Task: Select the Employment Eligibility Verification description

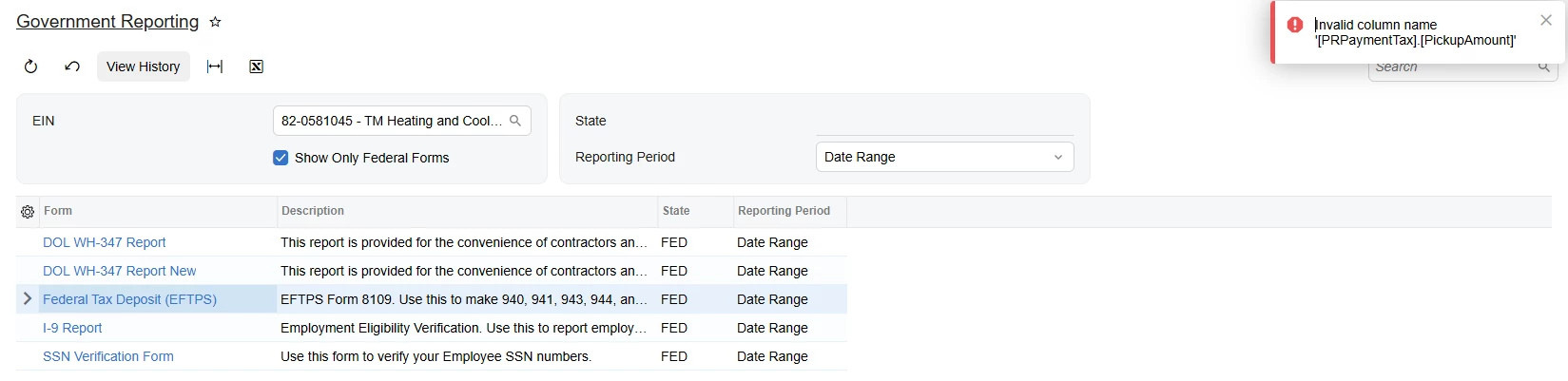Action: point(467,328)
